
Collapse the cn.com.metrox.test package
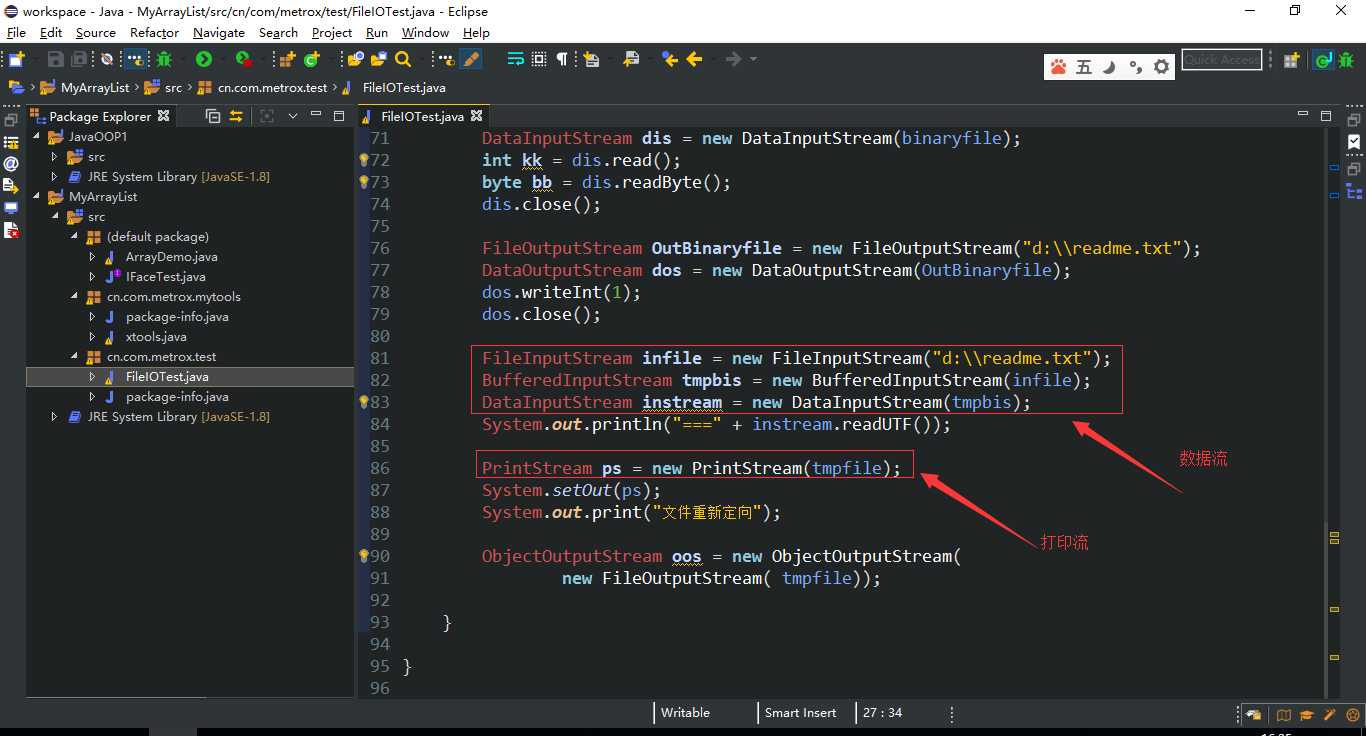pos(75,357)
